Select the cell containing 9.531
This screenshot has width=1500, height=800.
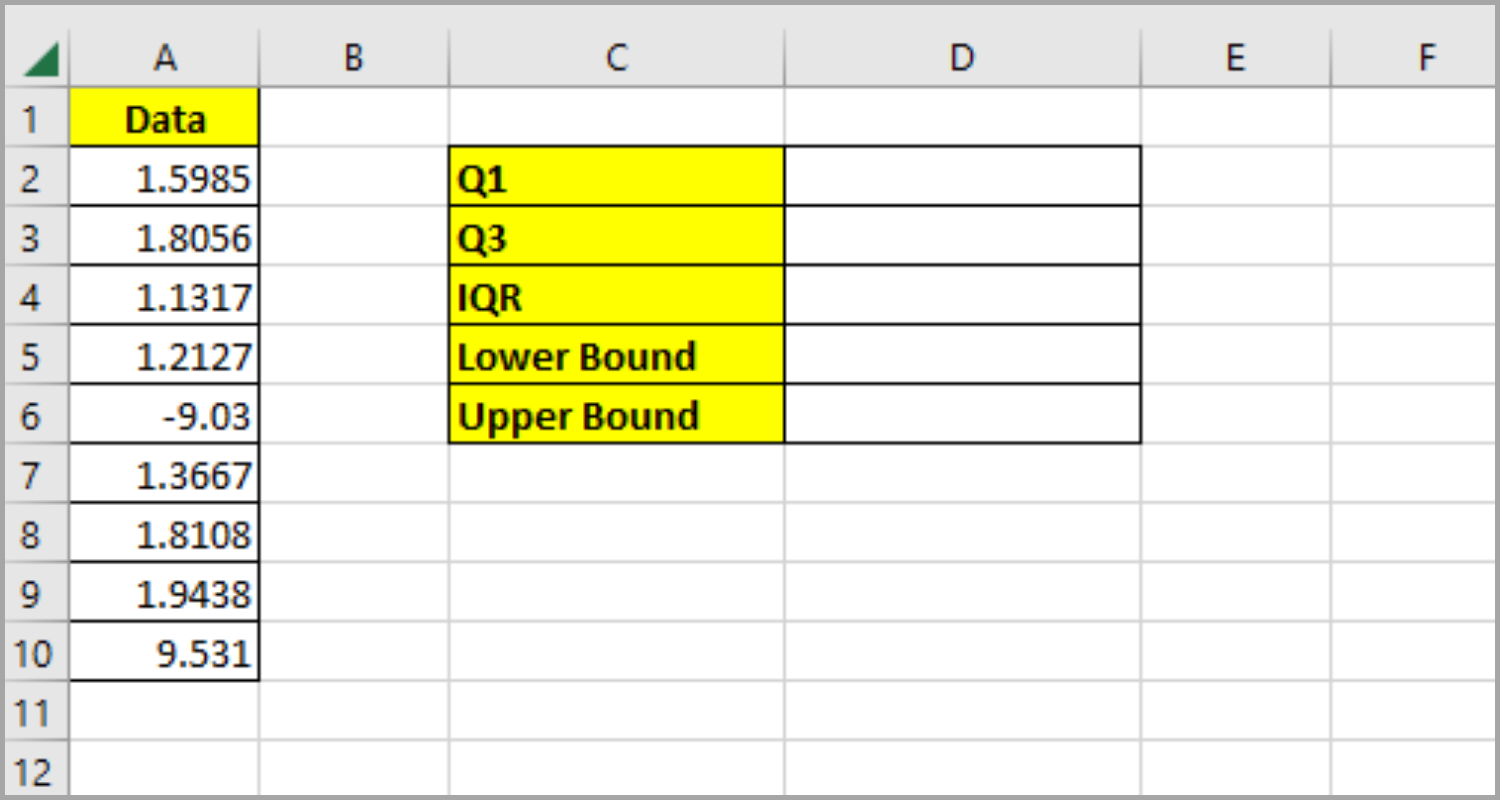(165, 653)
